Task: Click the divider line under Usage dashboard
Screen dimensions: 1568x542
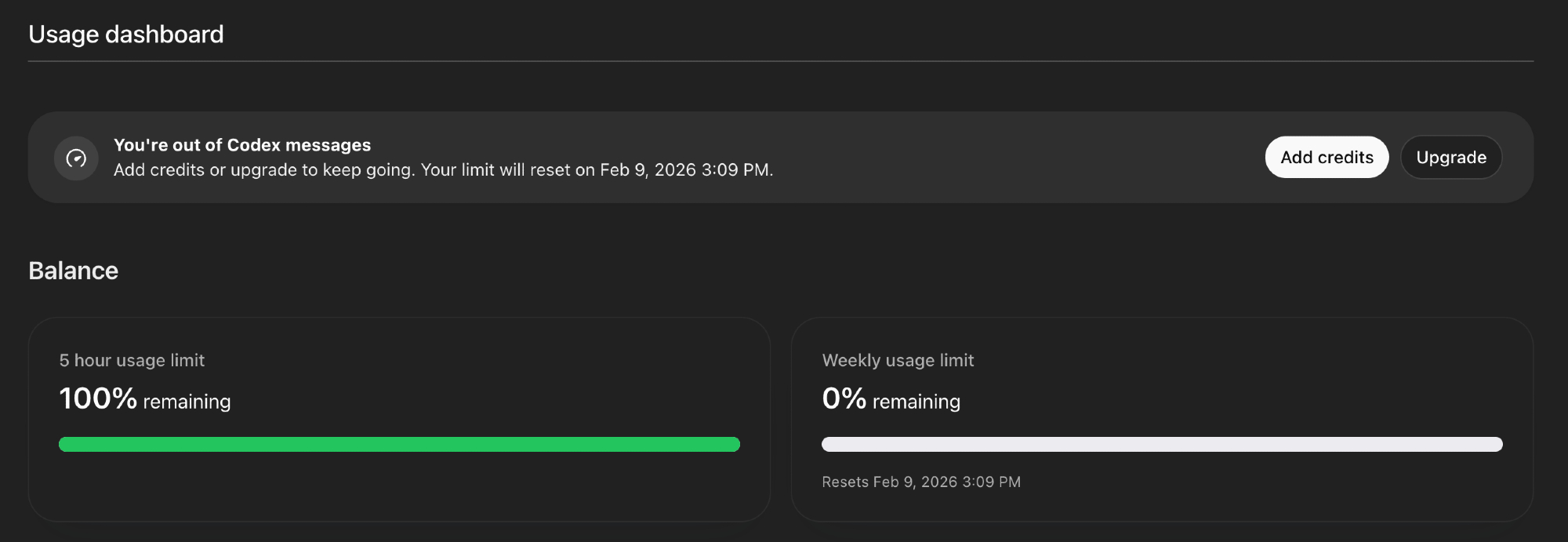Action: click(x=780, y=61)
